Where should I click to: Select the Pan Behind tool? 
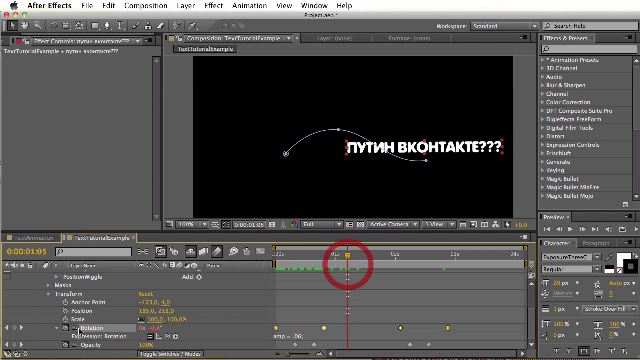[79, 26]
